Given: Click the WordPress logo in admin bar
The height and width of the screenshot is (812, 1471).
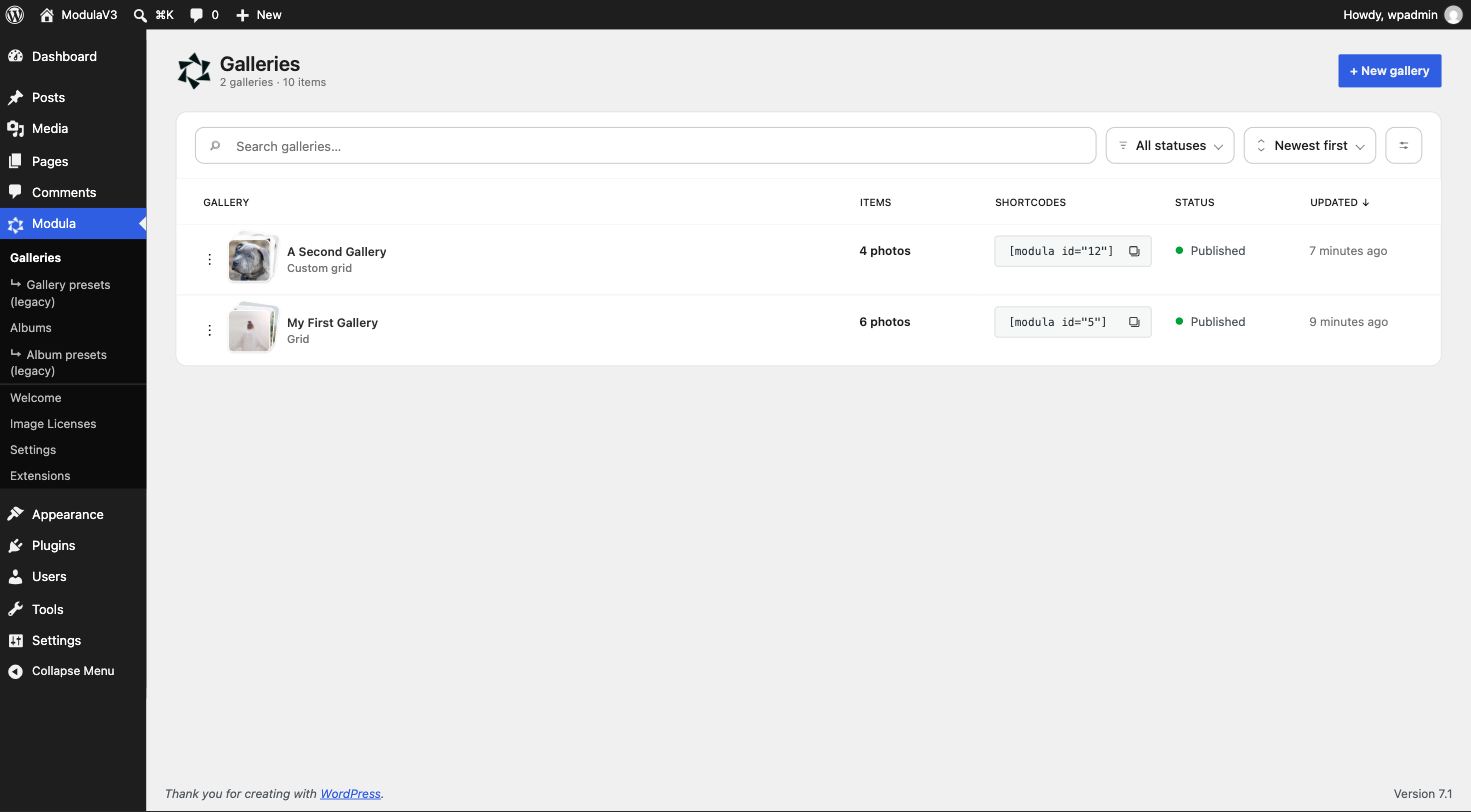Looking at the screenshot, I should pos(15,15).
